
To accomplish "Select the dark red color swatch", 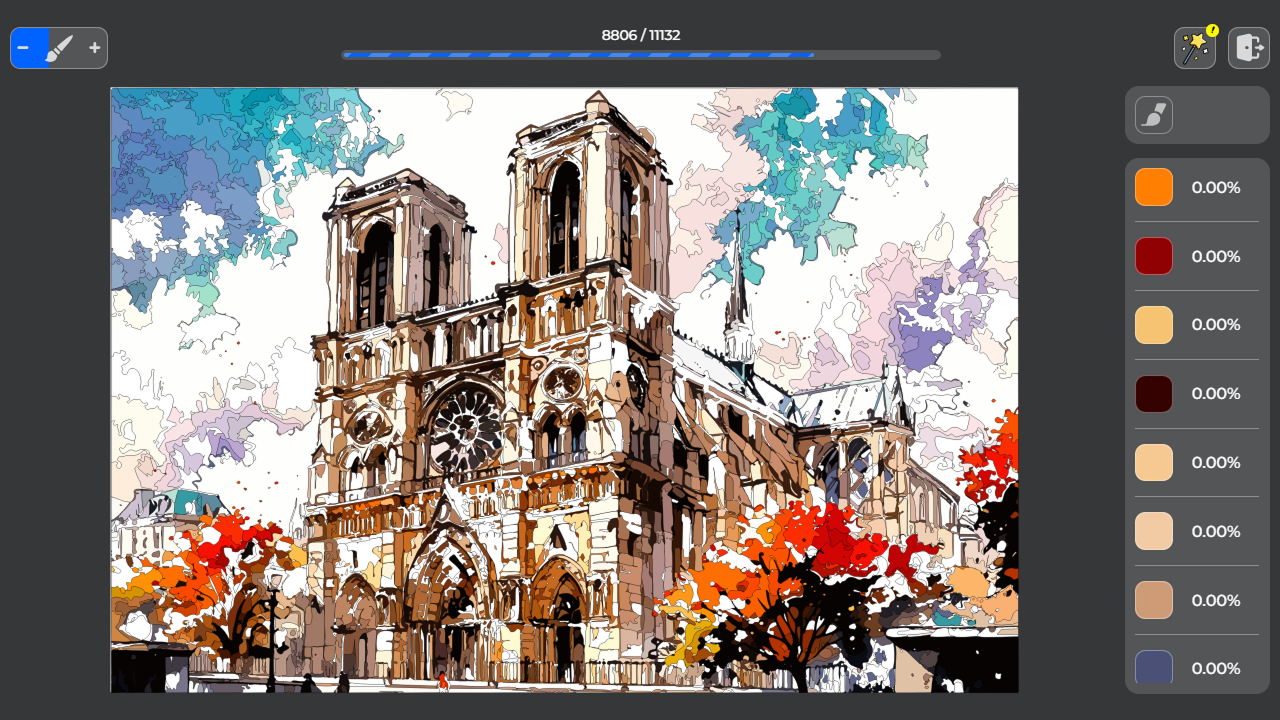I will (1153, 256).
